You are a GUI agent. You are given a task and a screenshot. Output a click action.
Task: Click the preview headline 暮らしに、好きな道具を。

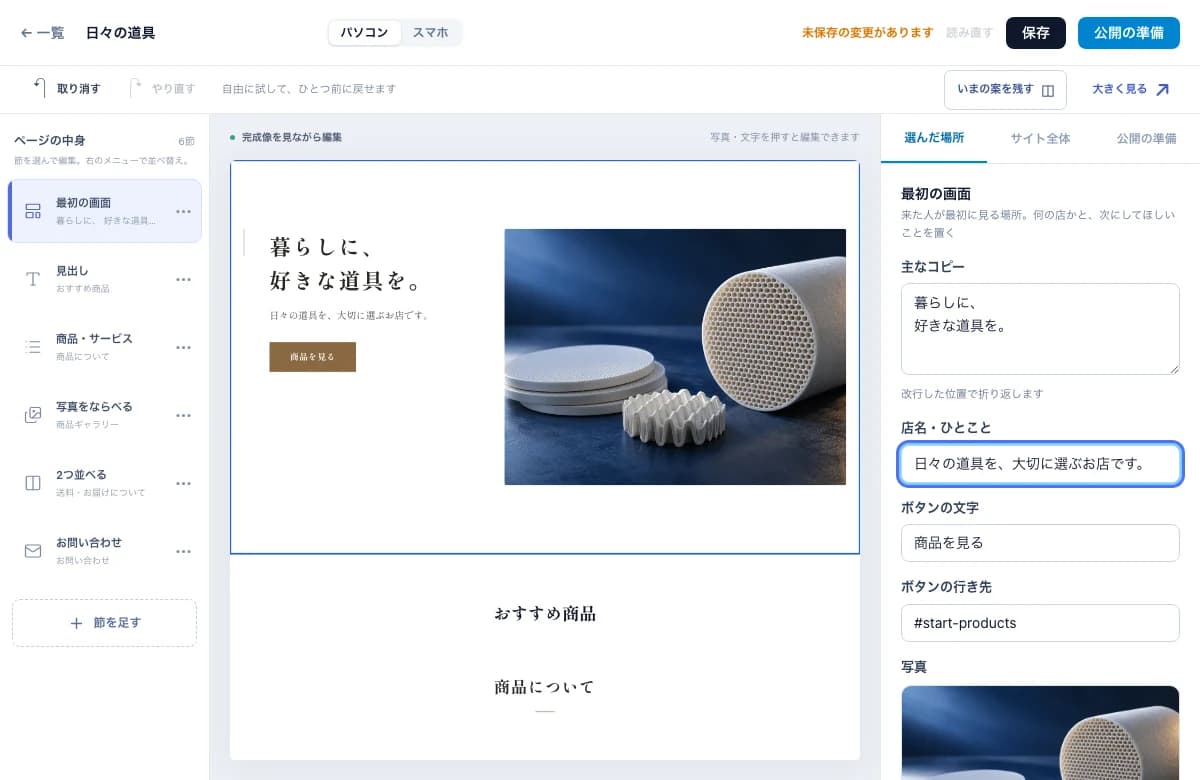[346, 263]
